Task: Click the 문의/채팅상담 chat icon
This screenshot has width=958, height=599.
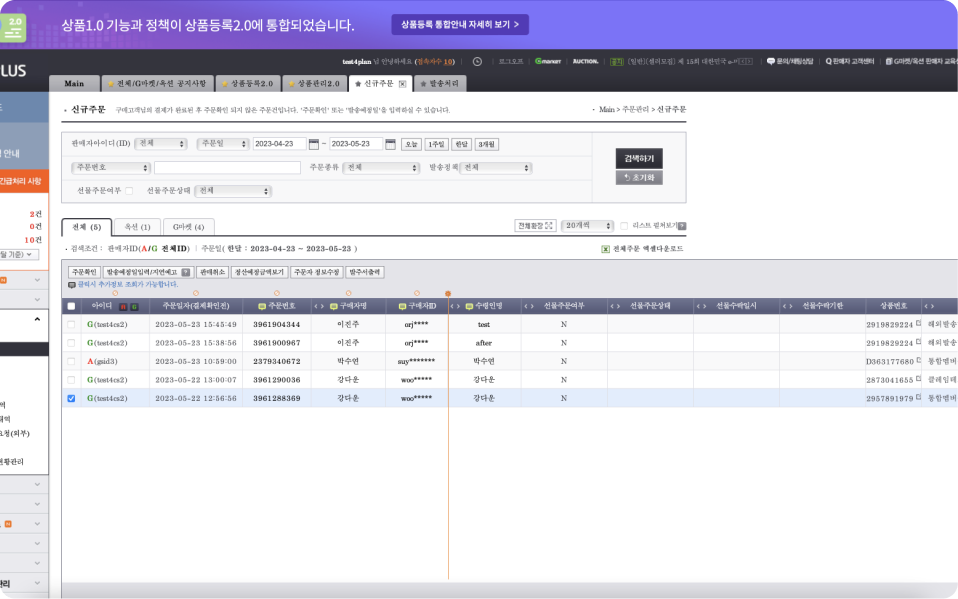Action: tap(771, 61)
